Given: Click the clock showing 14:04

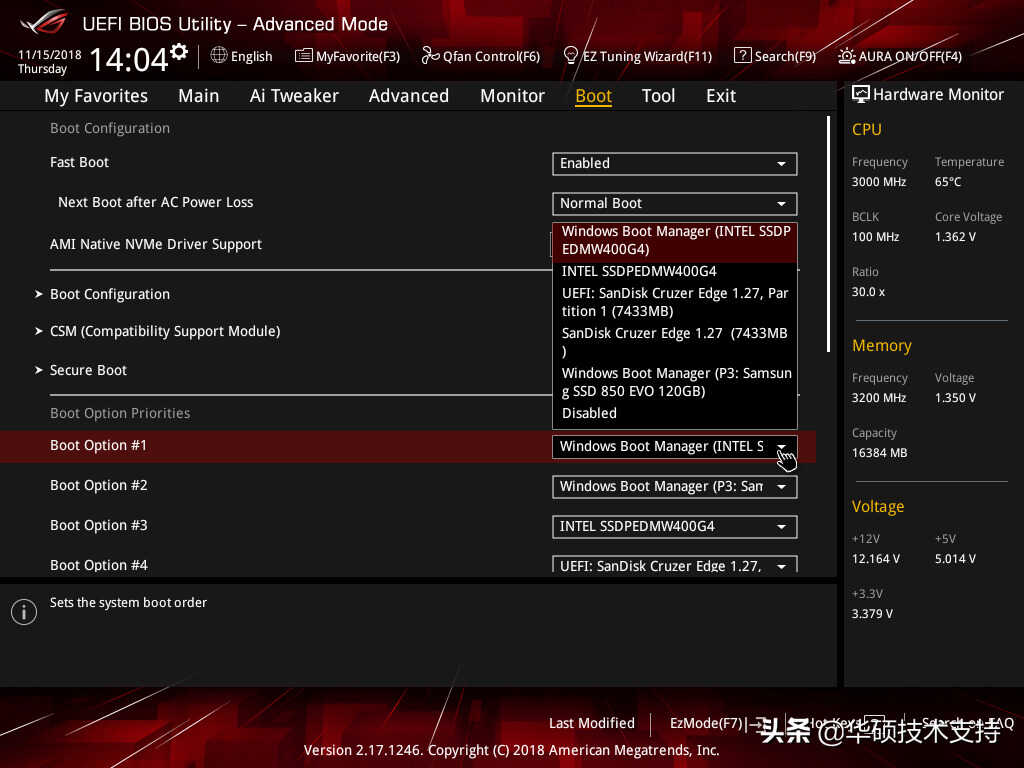Looking at the screenshot, I should (x=129, y=59).
